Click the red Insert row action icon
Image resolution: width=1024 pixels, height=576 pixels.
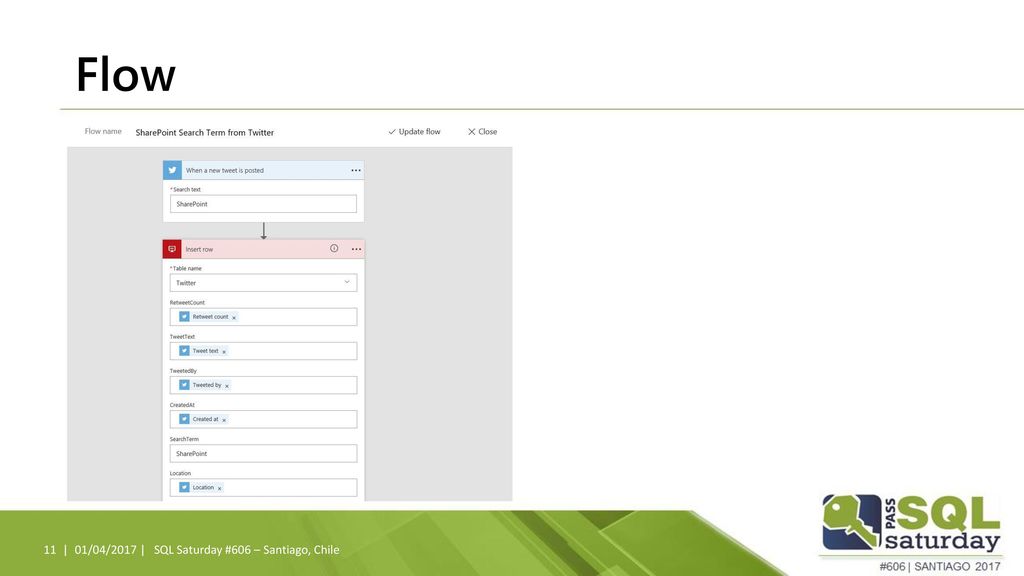click(172, 249)
